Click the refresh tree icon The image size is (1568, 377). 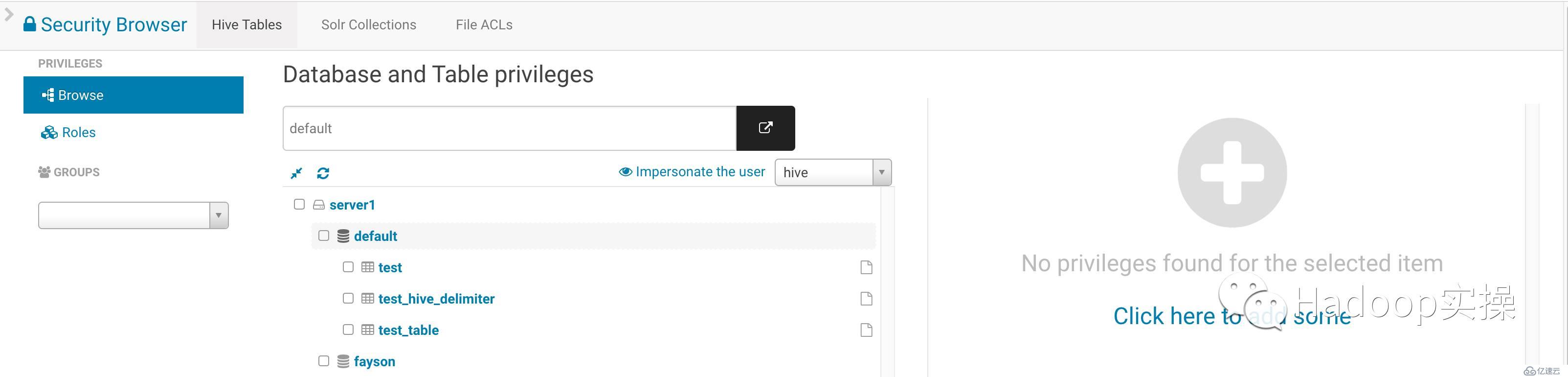(323, 174)
